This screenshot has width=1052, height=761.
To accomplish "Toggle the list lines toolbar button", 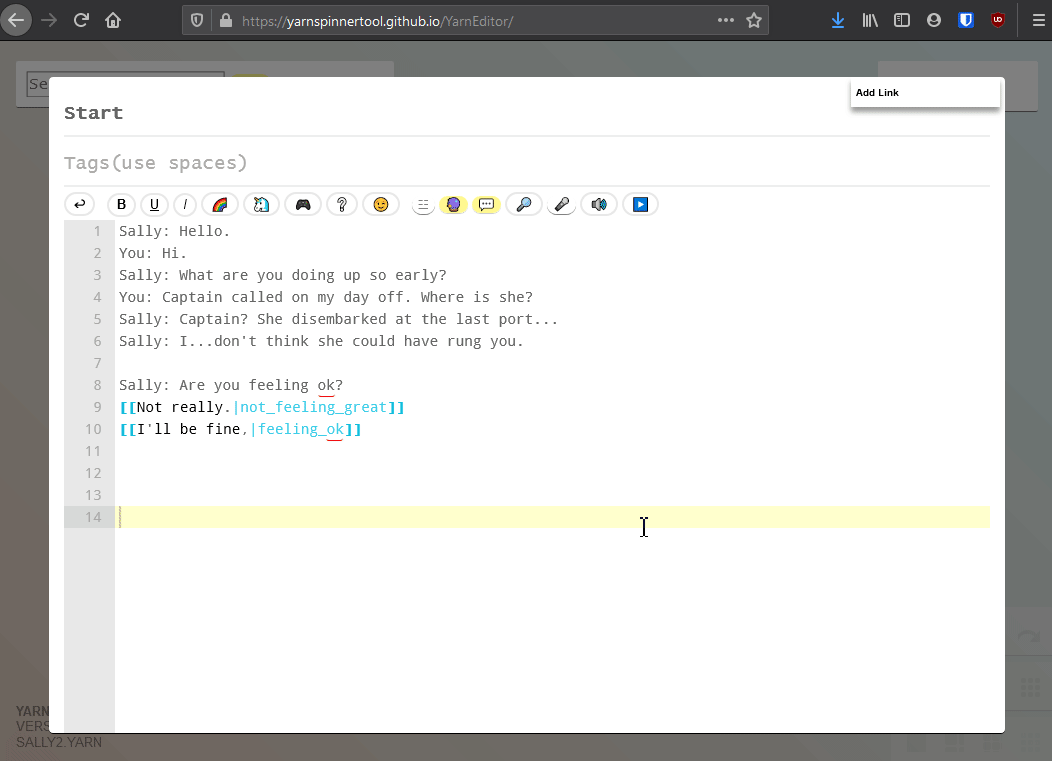I will [x=423, y=205].
